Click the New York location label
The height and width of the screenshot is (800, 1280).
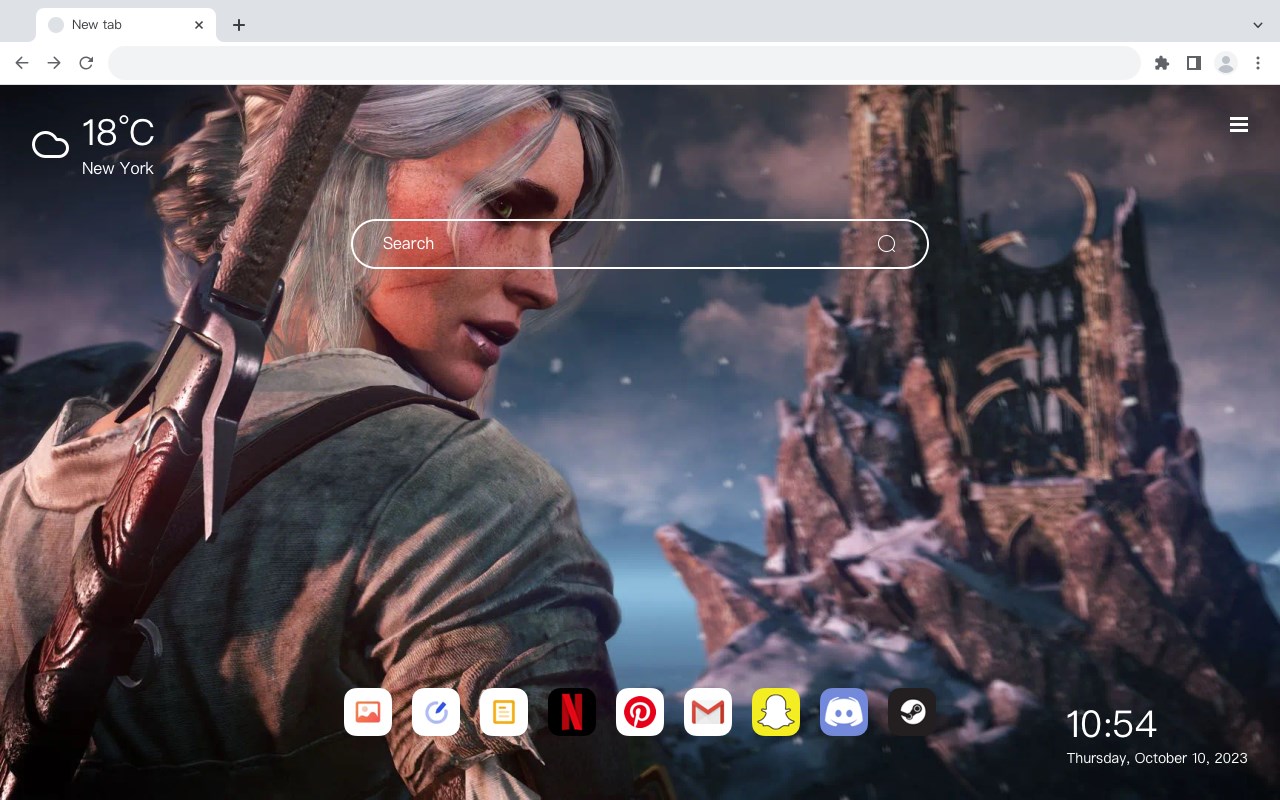pyautogui.click(x=118, y=169)
